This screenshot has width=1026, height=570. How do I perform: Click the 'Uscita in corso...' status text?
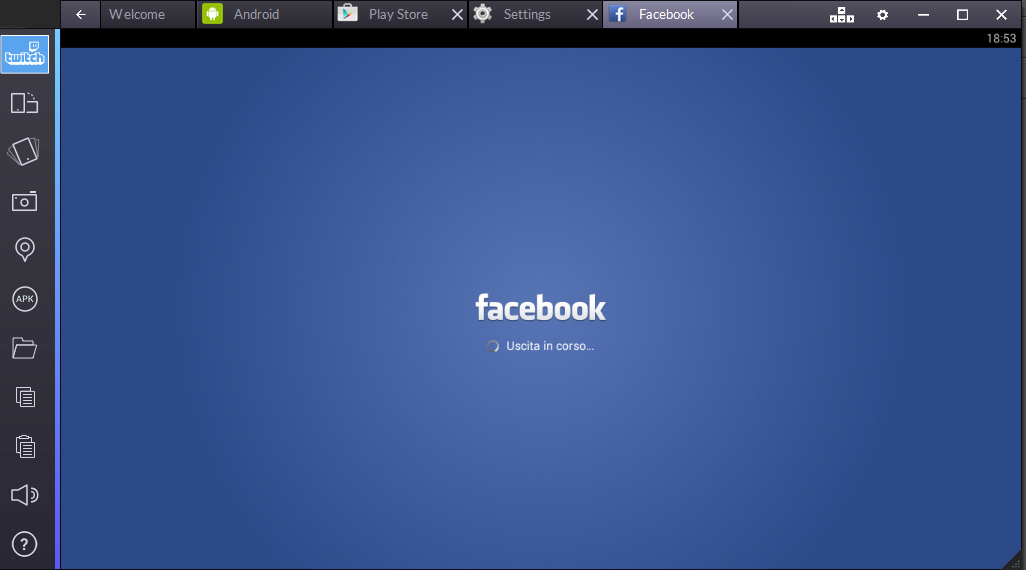(550, 346)
